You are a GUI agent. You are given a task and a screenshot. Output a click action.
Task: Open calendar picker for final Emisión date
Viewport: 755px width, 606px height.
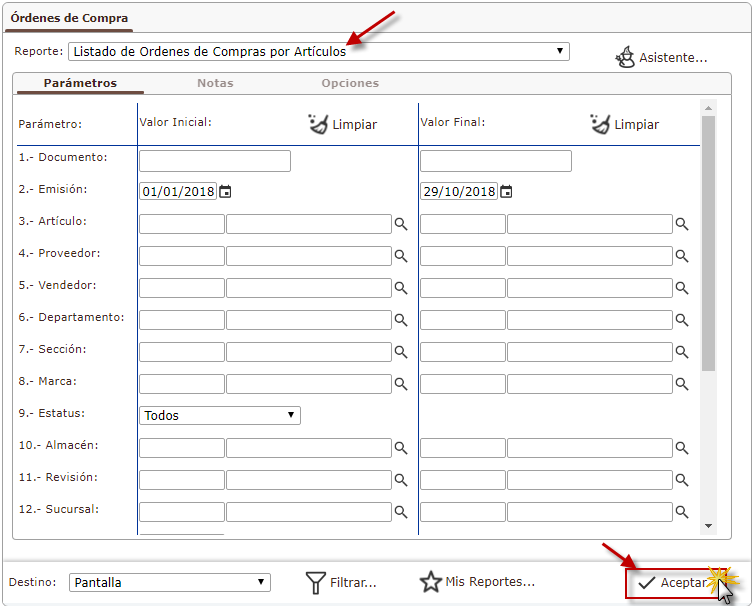coord(506,192)
